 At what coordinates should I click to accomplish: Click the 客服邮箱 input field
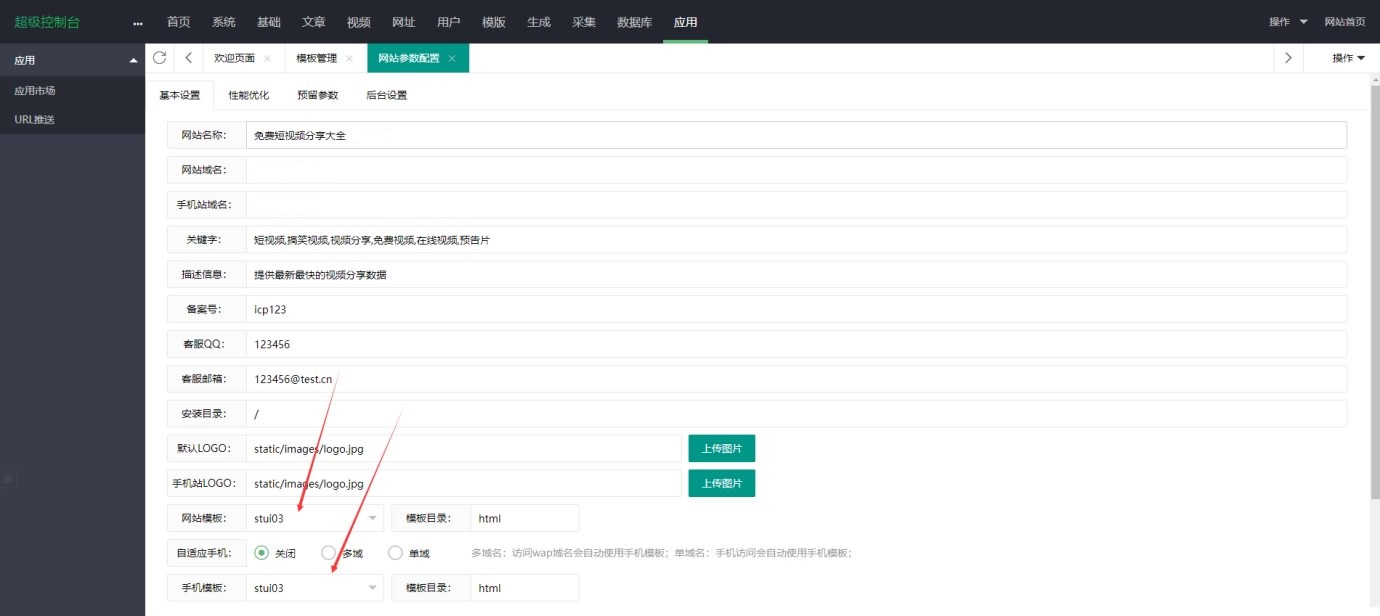[796, 379]
